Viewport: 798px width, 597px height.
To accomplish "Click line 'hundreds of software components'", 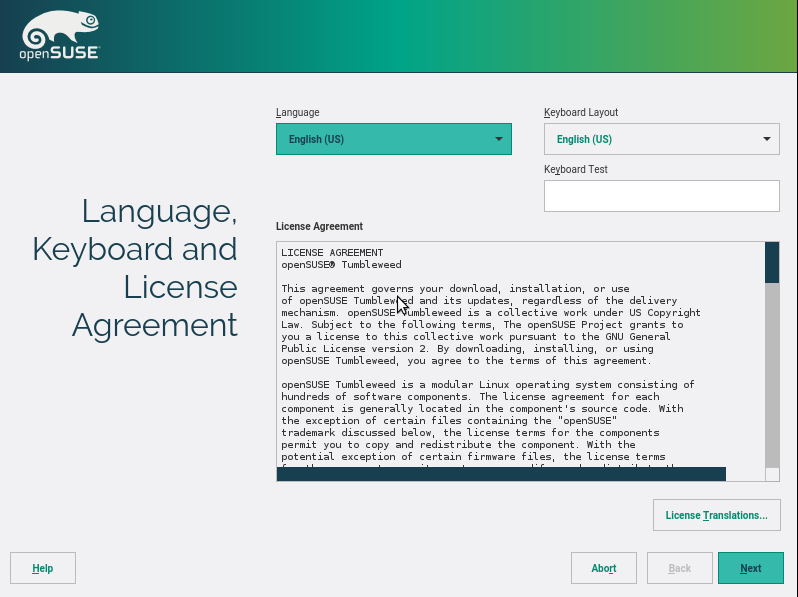I will (x=470, y=396).
